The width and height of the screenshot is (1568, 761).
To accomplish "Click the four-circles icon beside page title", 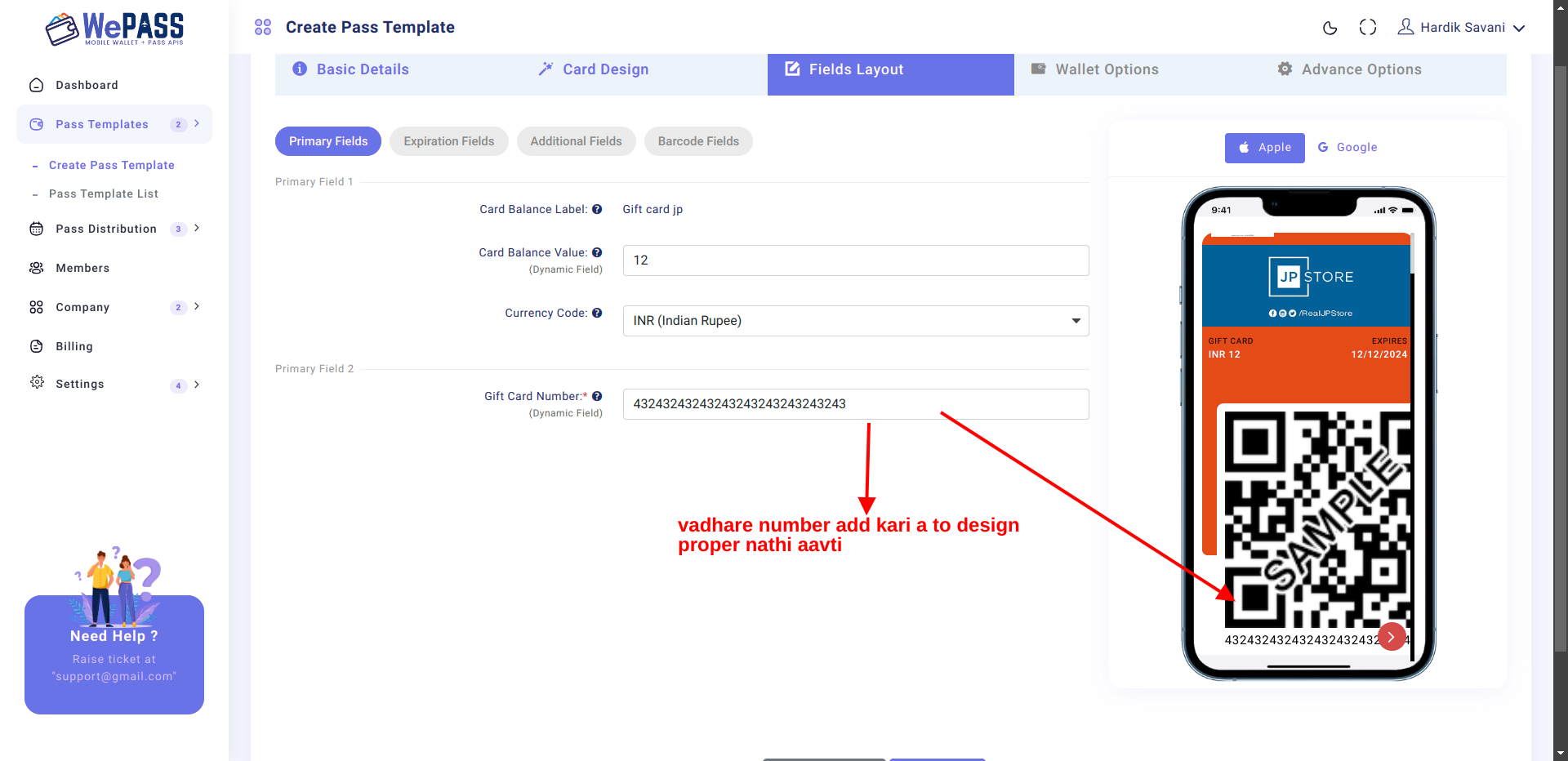I will [263, 27].
